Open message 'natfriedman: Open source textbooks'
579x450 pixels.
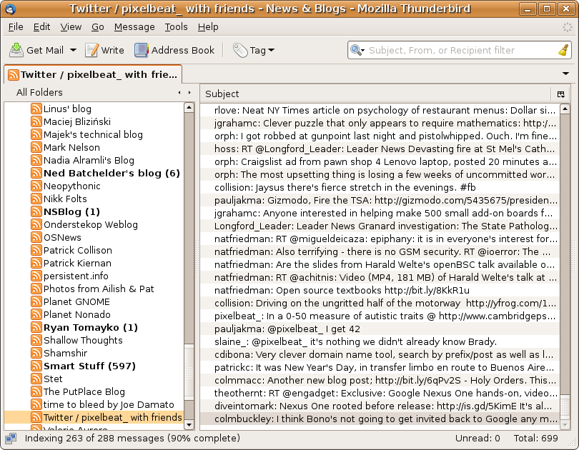pyautogui.click(x=380, y=290)
